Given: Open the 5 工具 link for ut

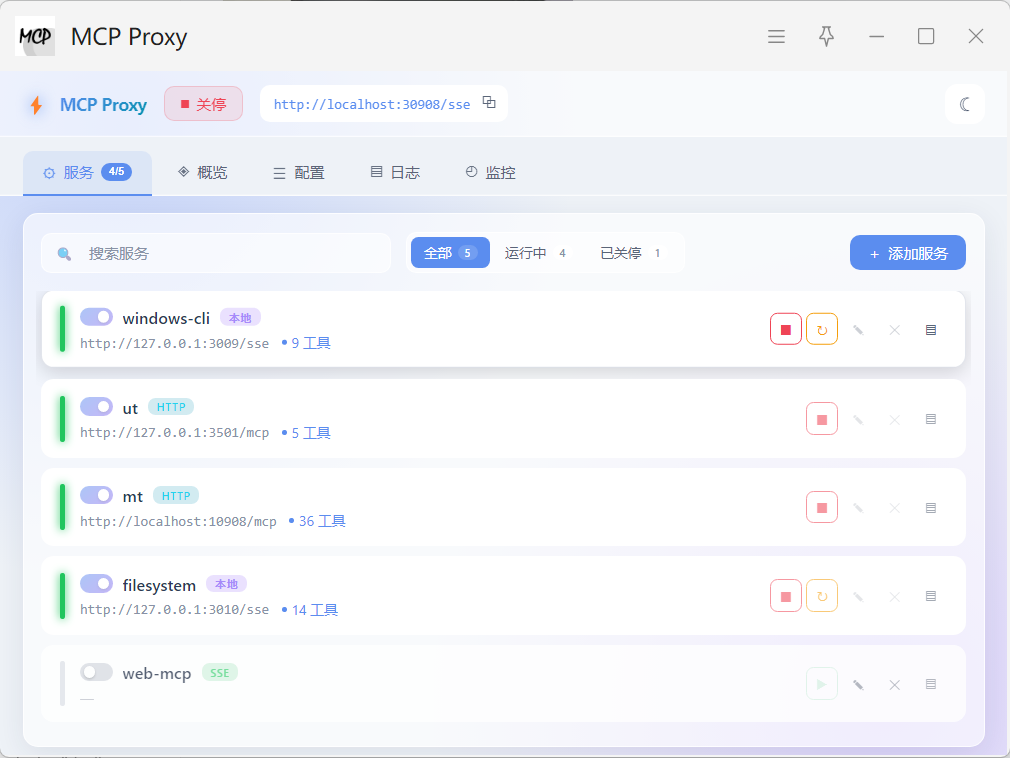Looking at the screenshot, I should coord(307,433).
